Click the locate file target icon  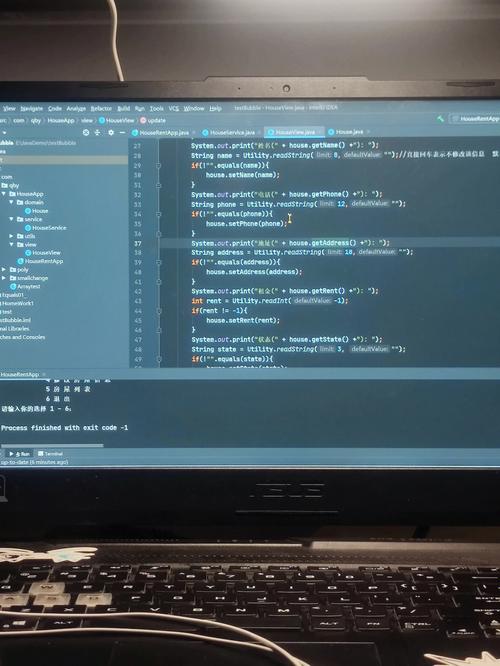[86, 133]
